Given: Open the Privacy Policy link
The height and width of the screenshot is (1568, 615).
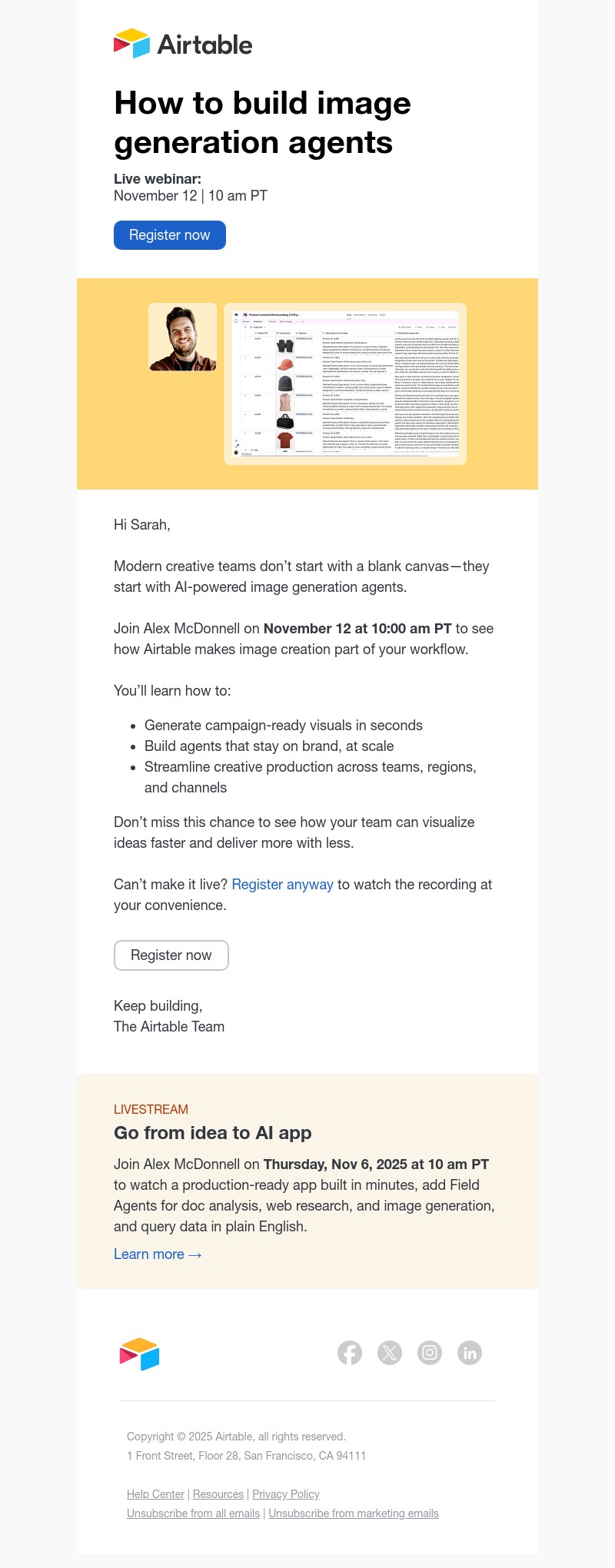Looking at the screenshot, I should pos(285,1493).
